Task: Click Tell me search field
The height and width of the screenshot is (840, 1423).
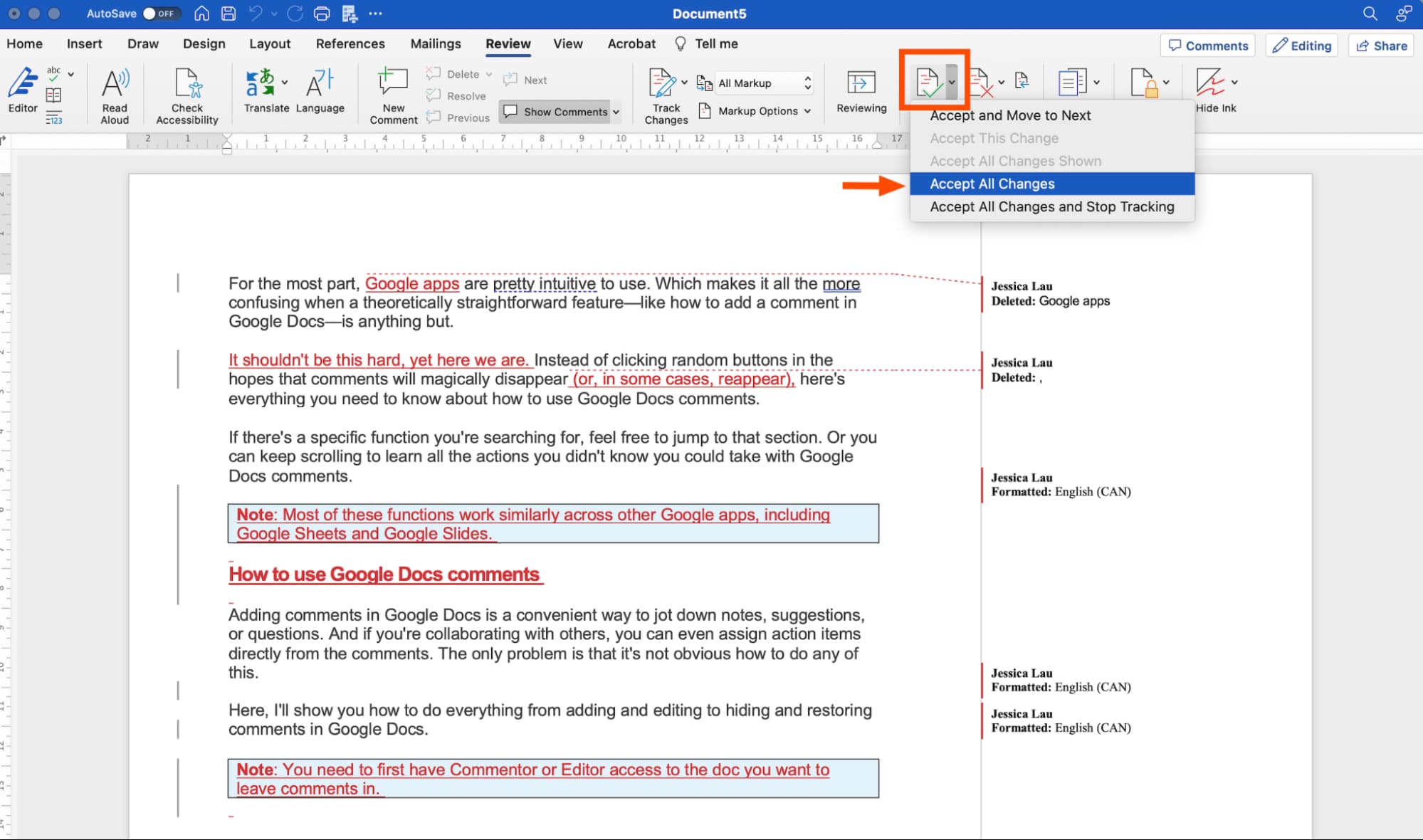Action: (707, 43)
